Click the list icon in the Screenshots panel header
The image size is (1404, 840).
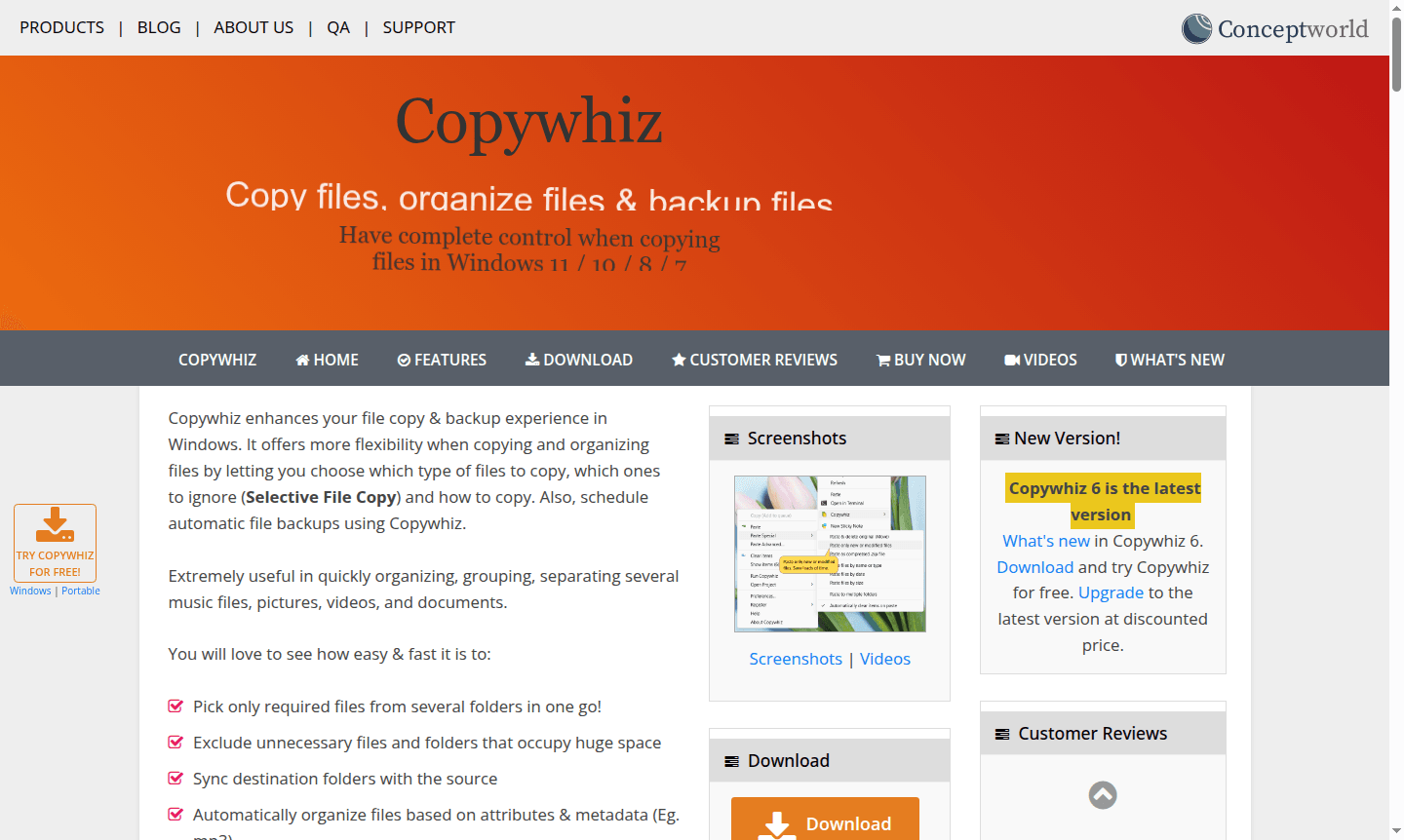pyautogui.click(x=732, y=439)
